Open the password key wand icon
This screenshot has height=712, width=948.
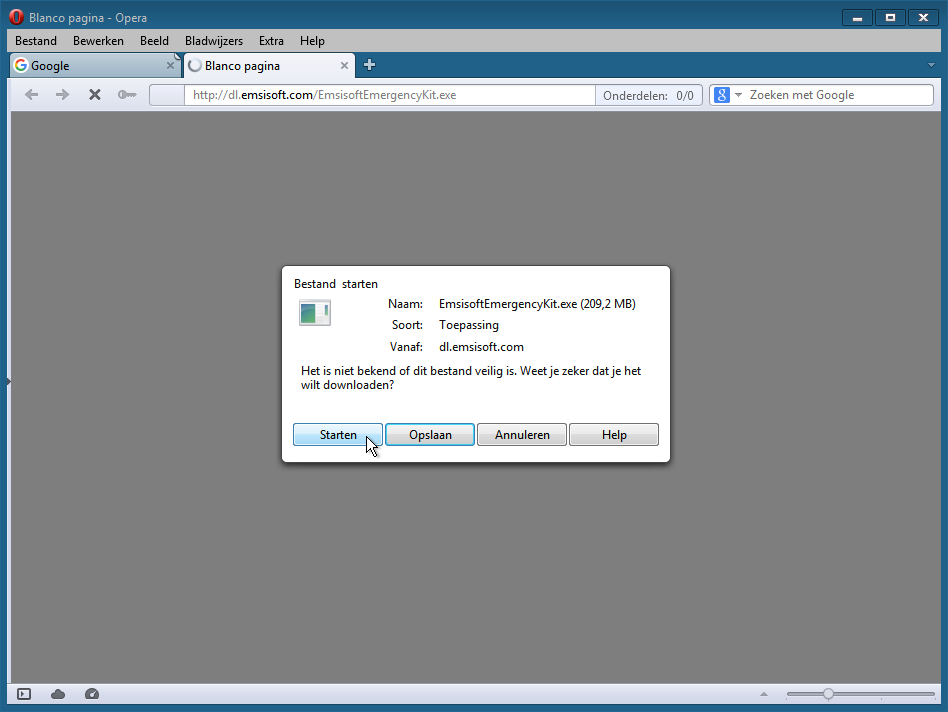point(126,95)
